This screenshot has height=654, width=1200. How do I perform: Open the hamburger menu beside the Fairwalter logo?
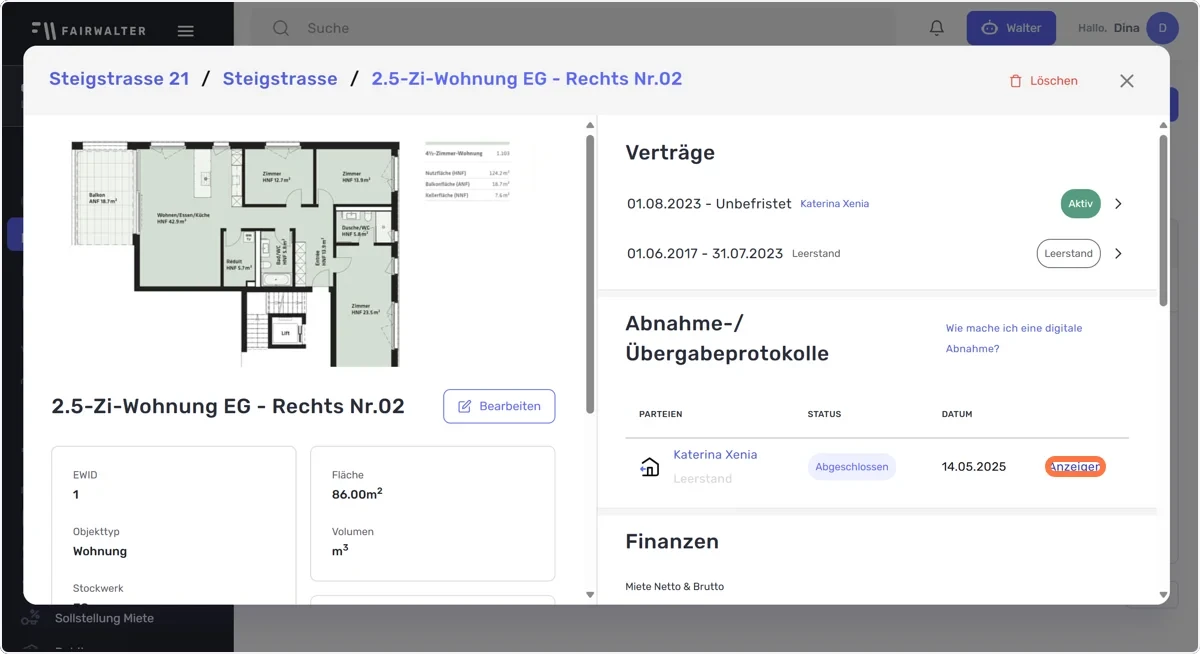click(185, 30)
